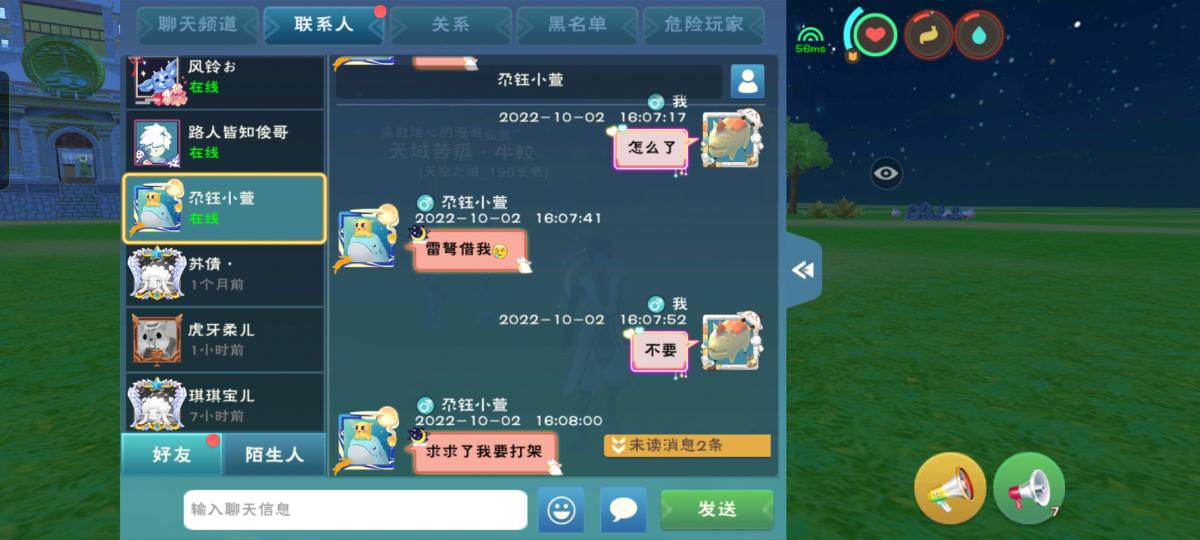Screen dimensions: 1200x540
Task: Switch to the 陌生人 strangers list
Action: point(274,454)
